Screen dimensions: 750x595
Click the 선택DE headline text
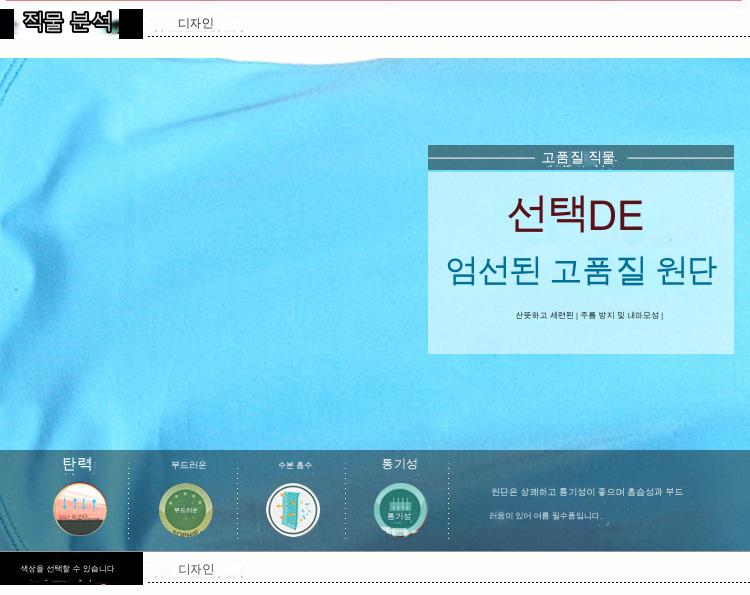(575, 214)
